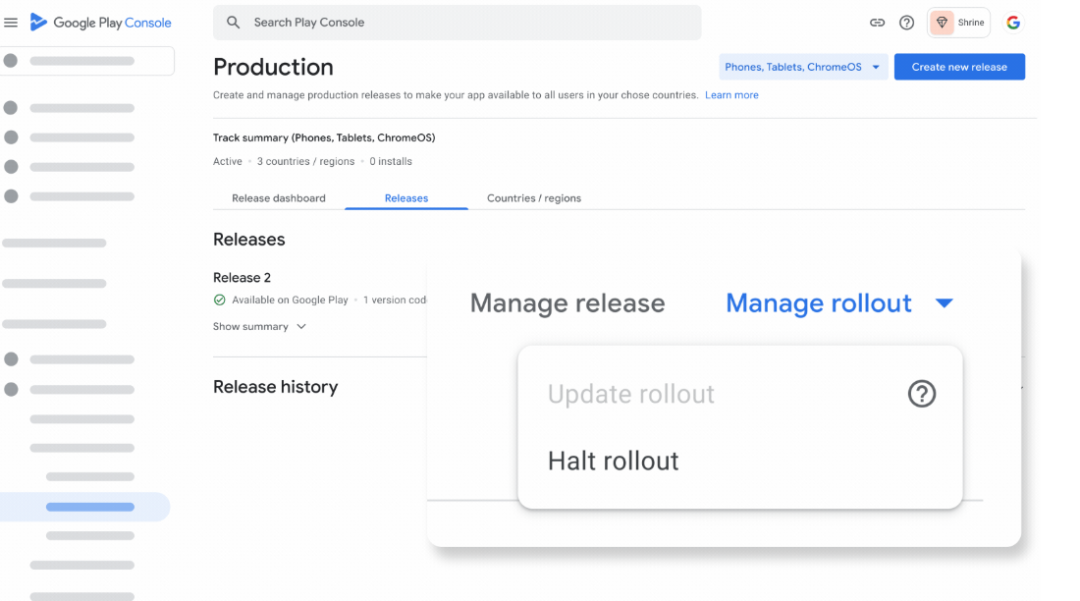
Task: Click the Release history heading
Action: coord(276,387)
